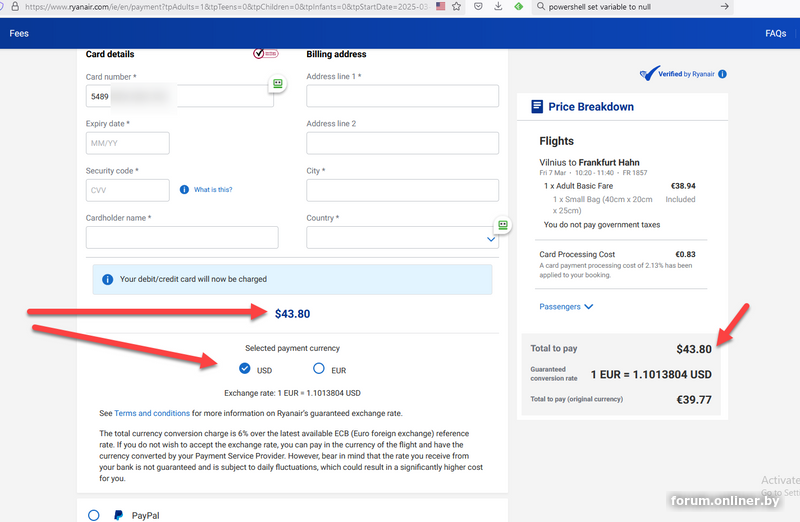The height and width of the screenshot is (522, 800).
Task: Click the $43.80 charge amount
Action: [292, 314]
